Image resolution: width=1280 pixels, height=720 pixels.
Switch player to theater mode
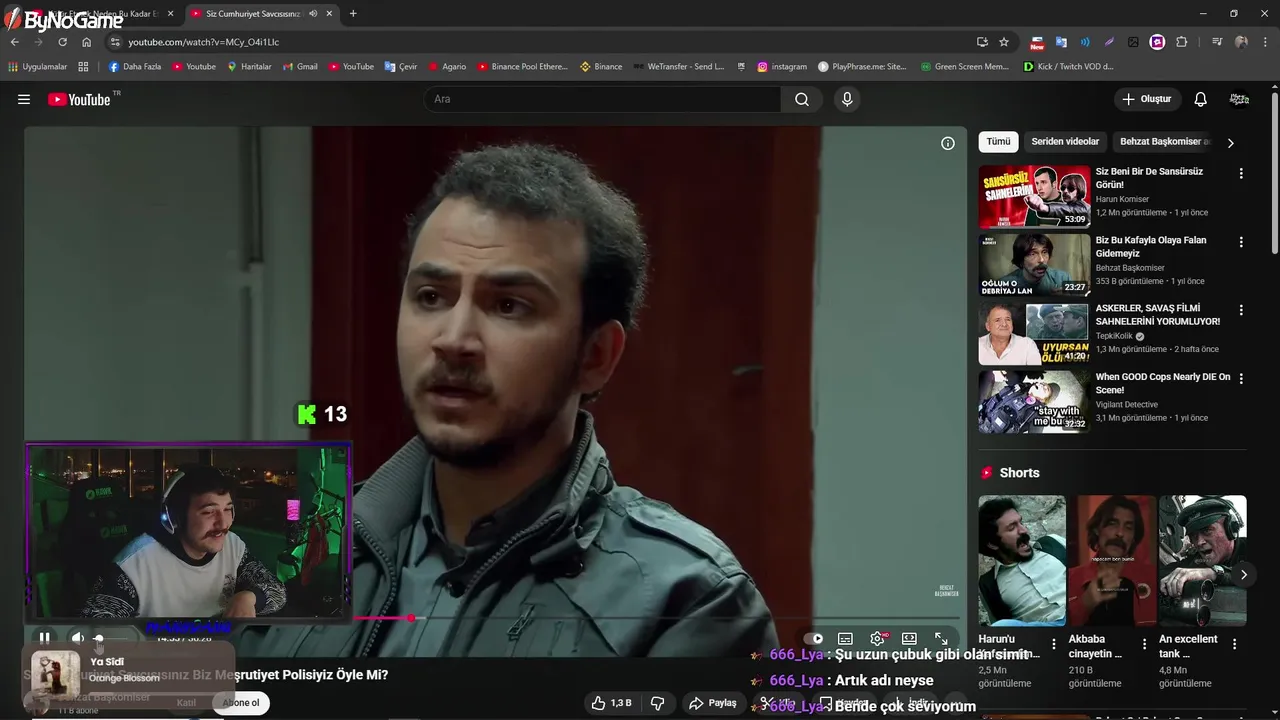point(909,638)
